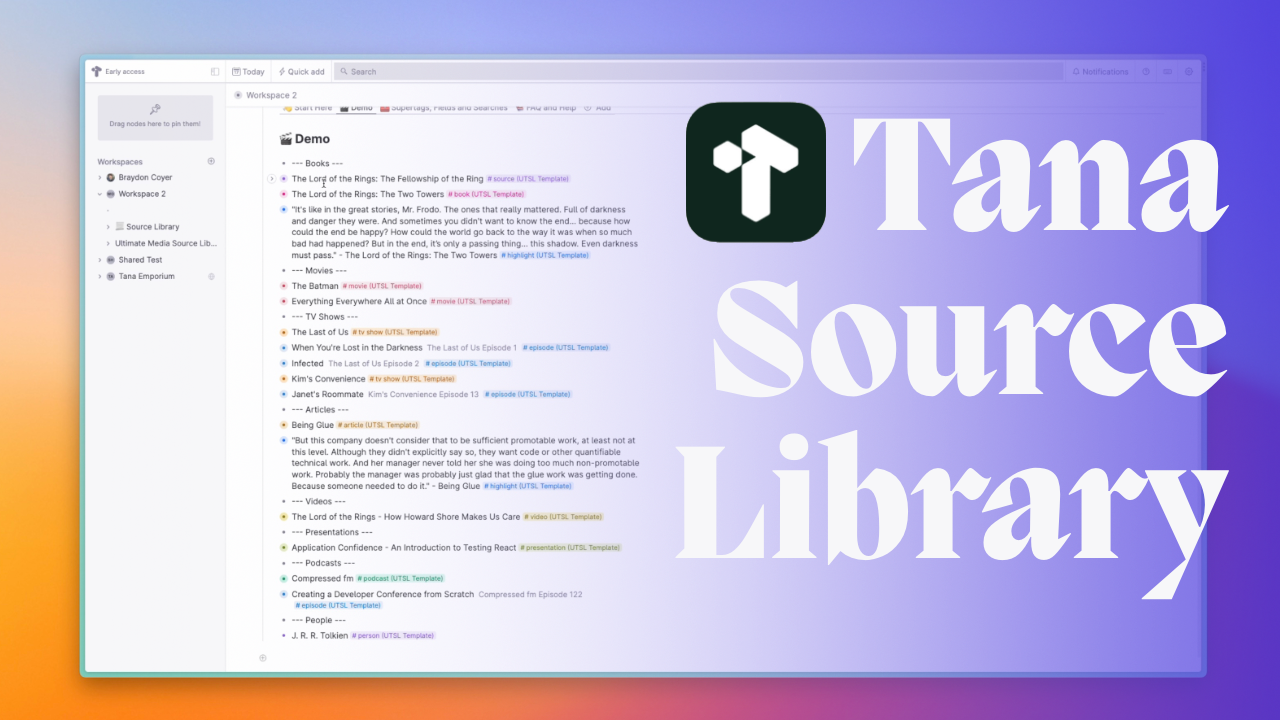Click the add node plus at bottom
This screenshot has width=1280, height=720.
click(263, 658)
